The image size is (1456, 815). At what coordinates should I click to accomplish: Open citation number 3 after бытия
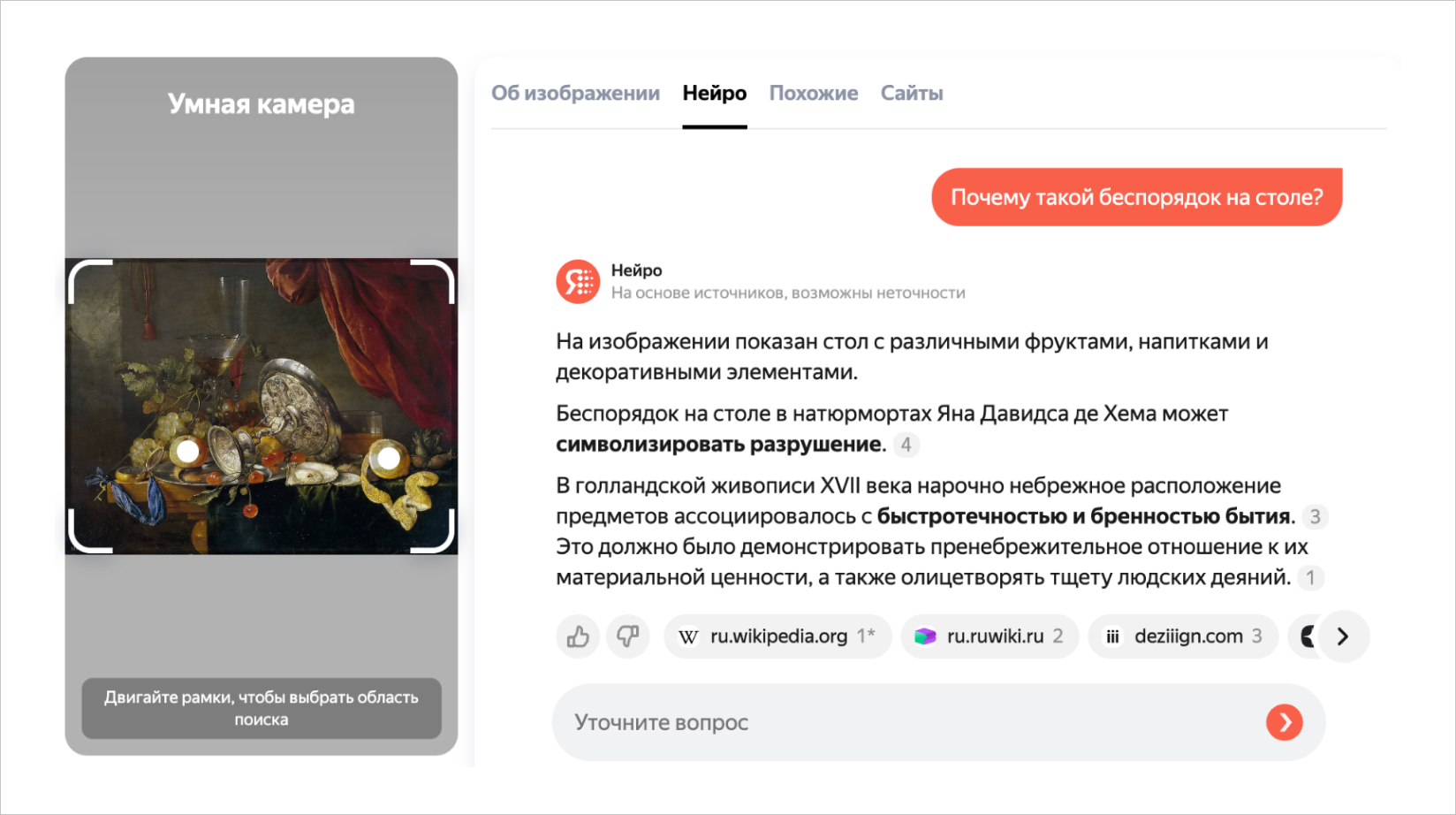coord(1315,516)
